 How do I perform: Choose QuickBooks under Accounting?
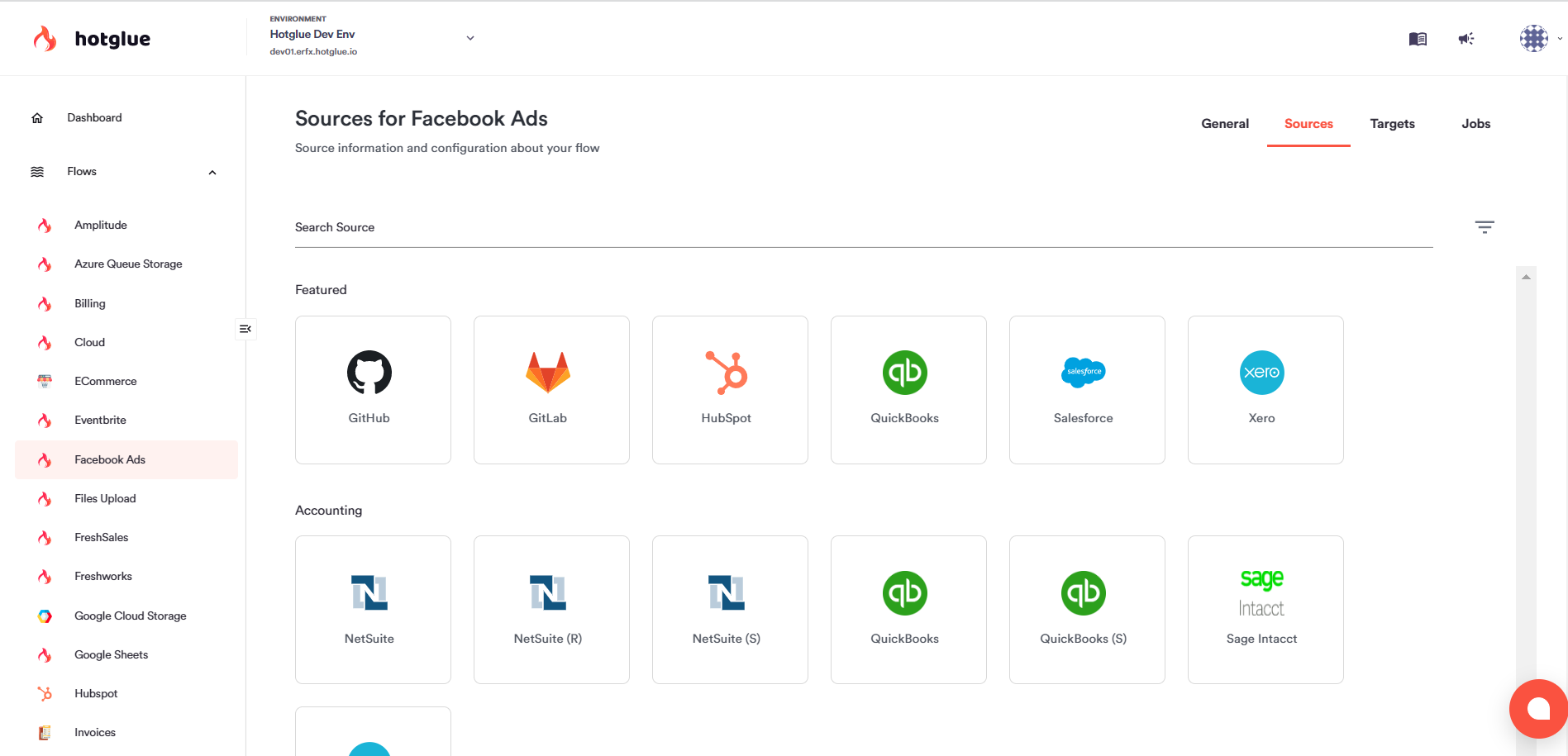pyautogui.click(x=908, y=610)
